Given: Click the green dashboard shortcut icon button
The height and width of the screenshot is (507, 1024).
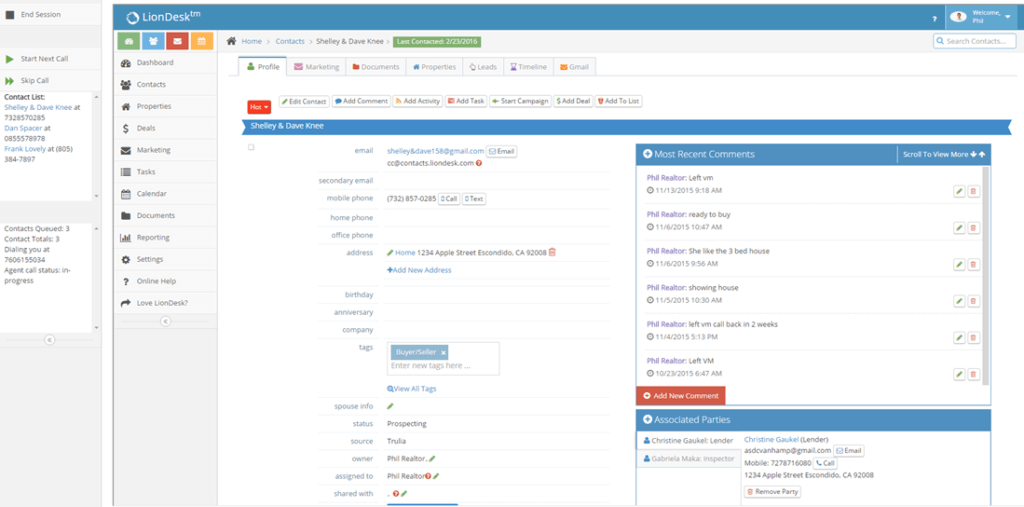Looking at the screenshot, I should 129,41.
